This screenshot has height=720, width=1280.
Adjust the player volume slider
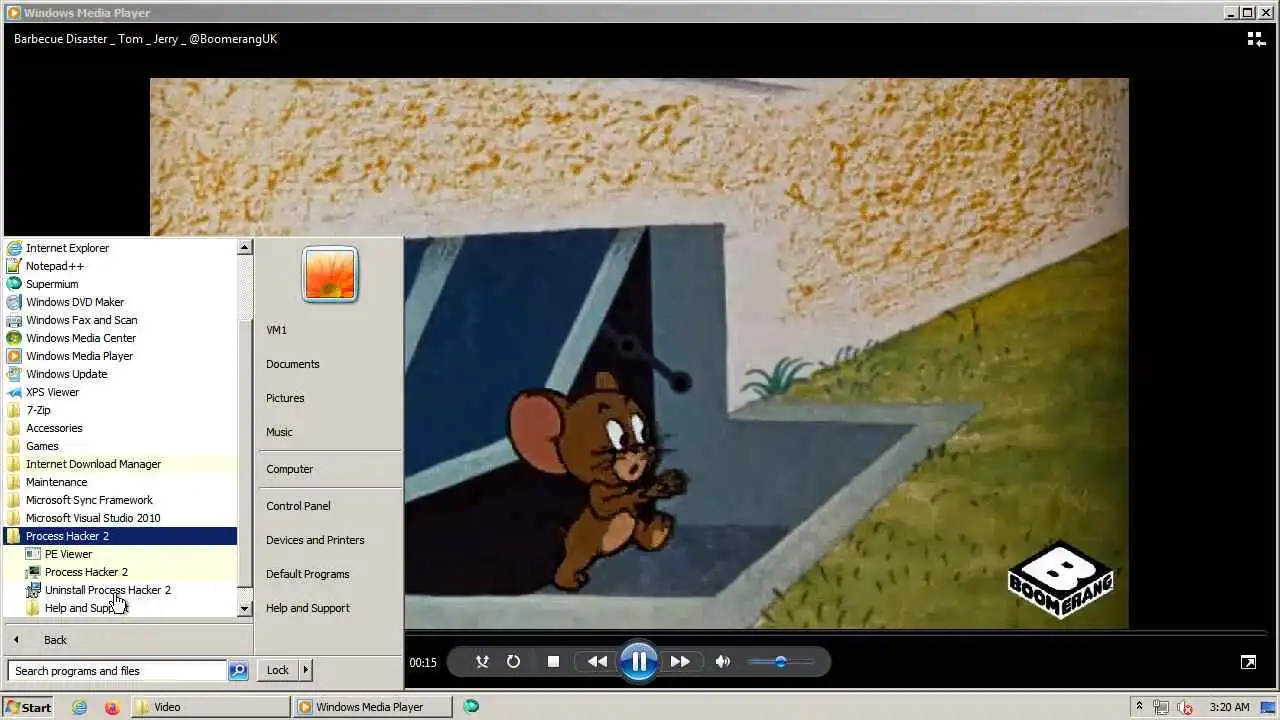point(780,662)
